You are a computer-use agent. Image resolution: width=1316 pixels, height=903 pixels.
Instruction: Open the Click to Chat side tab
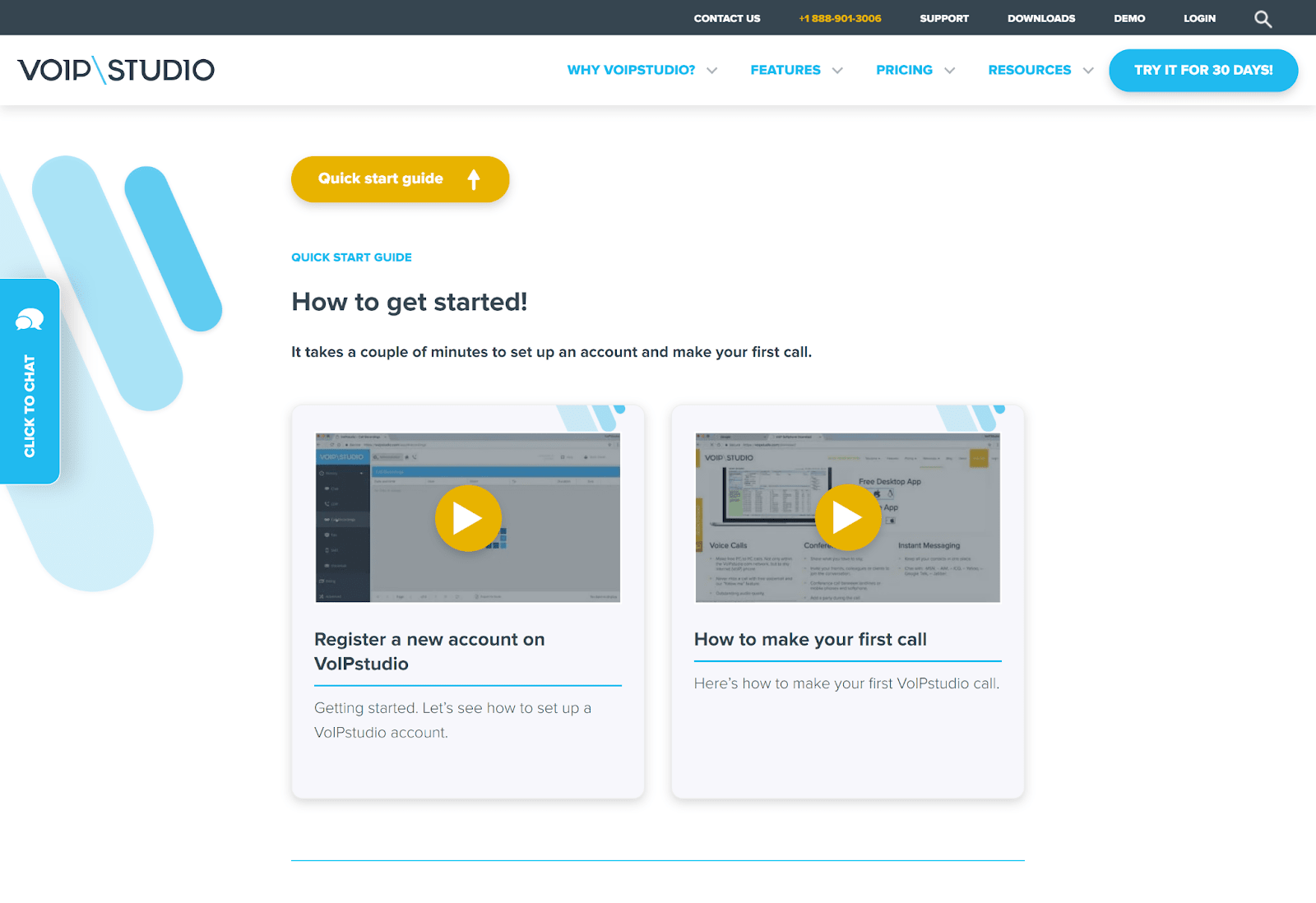tap(30, 382)
